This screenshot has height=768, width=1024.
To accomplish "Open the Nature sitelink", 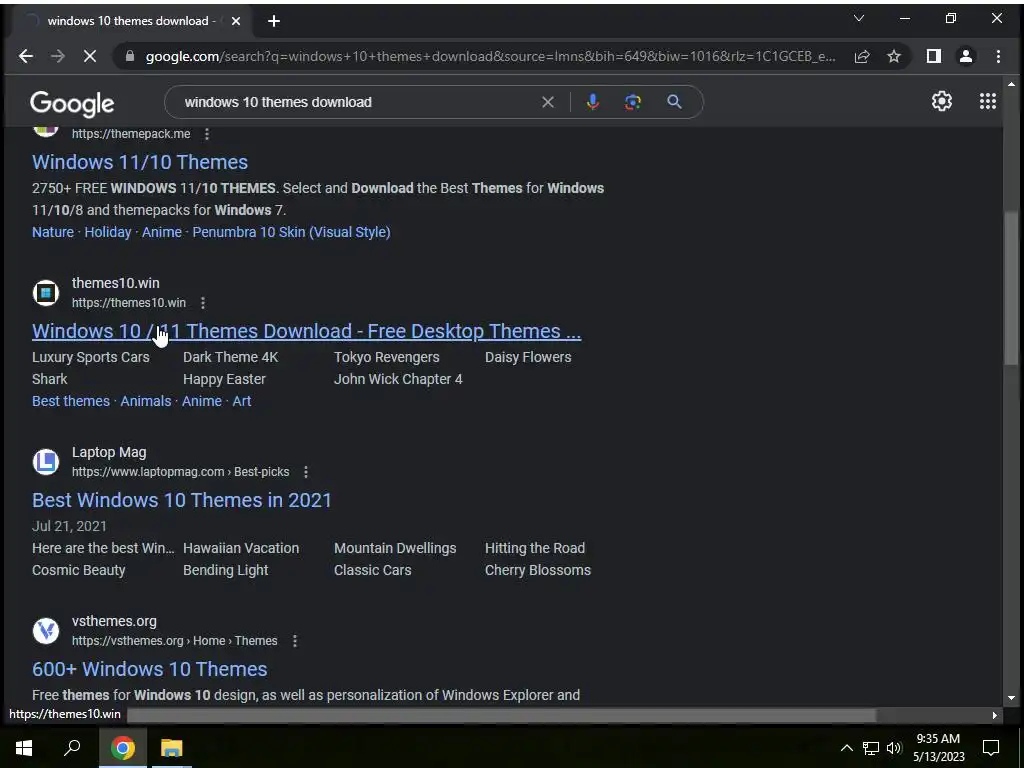I will tap(53, 232).
